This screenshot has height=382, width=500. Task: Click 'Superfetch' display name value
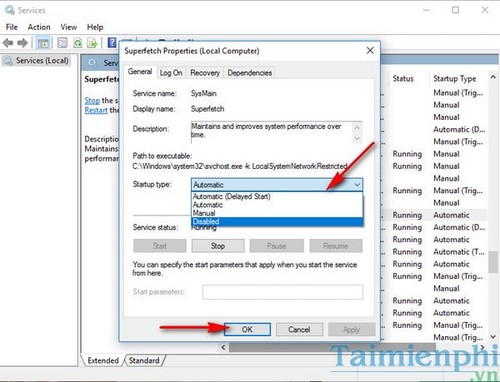[207, 109]
